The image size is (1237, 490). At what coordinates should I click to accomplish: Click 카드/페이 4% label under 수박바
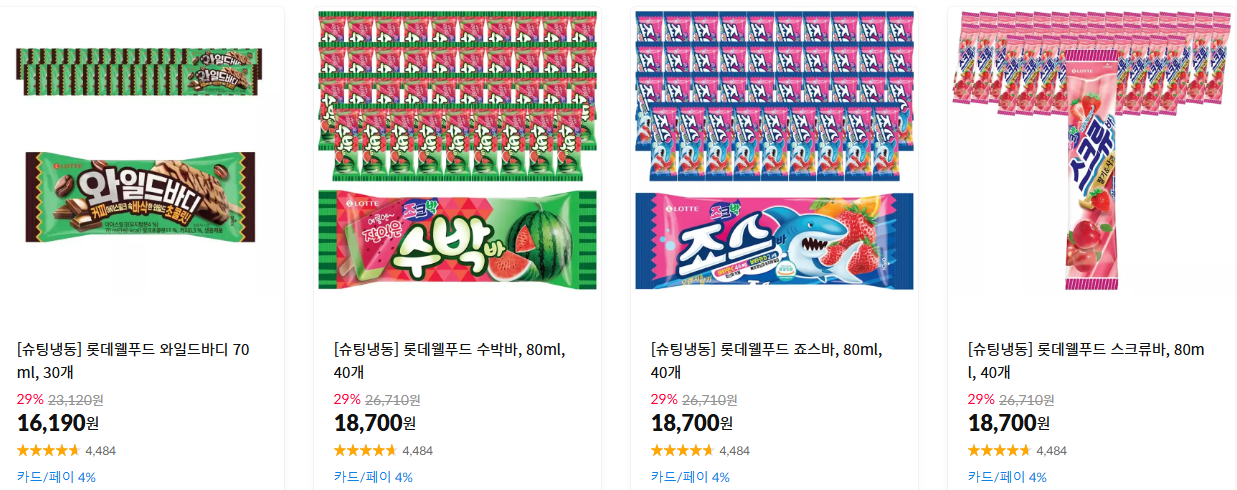click(x=373, y=477)
